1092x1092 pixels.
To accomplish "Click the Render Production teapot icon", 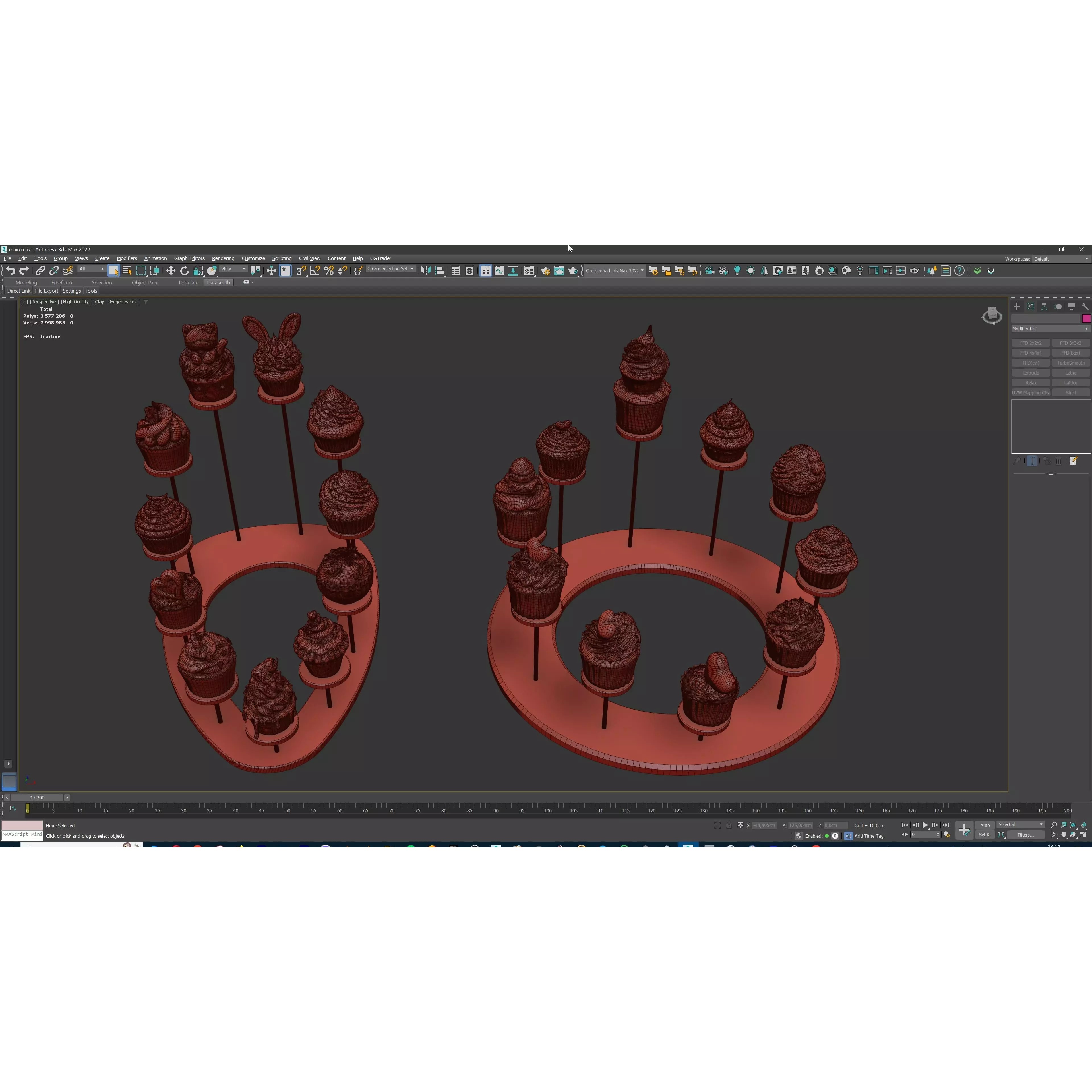I will click(x=572, y=271).
